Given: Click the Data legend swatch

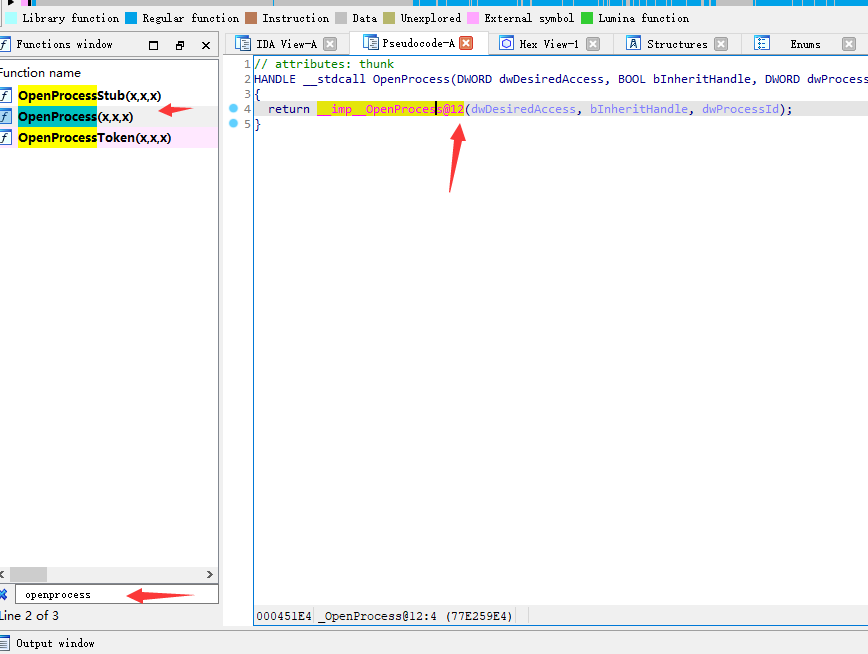Looking at the screenshot, I should [x=341, y=18].
